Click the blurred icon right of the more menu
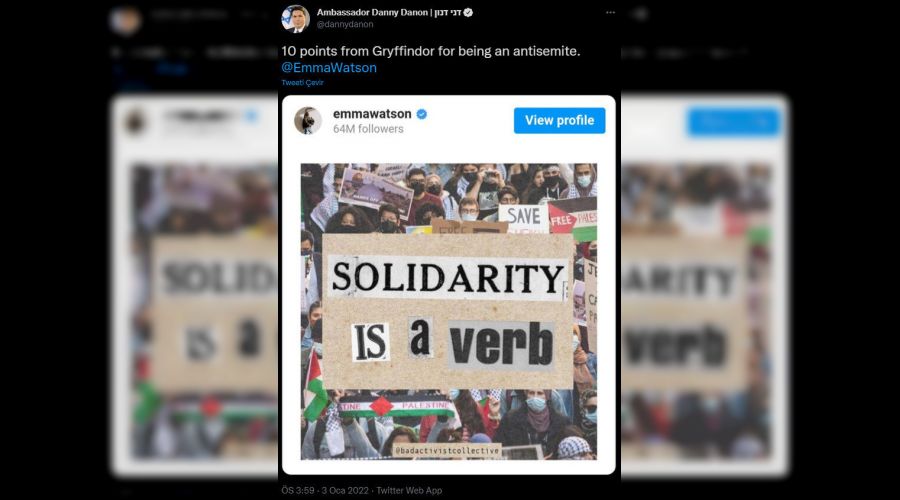The width and height of the screenshot is (900, 500). click(x=640, y=13)
